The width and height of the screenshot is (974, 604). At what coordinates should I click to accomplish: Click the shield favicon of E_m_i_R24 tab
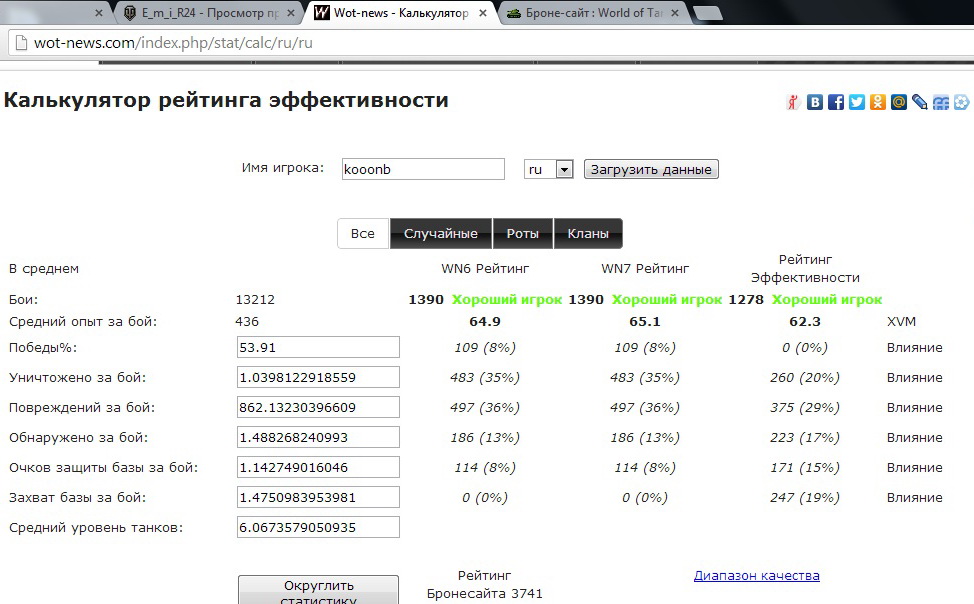[x=130, y=12]
